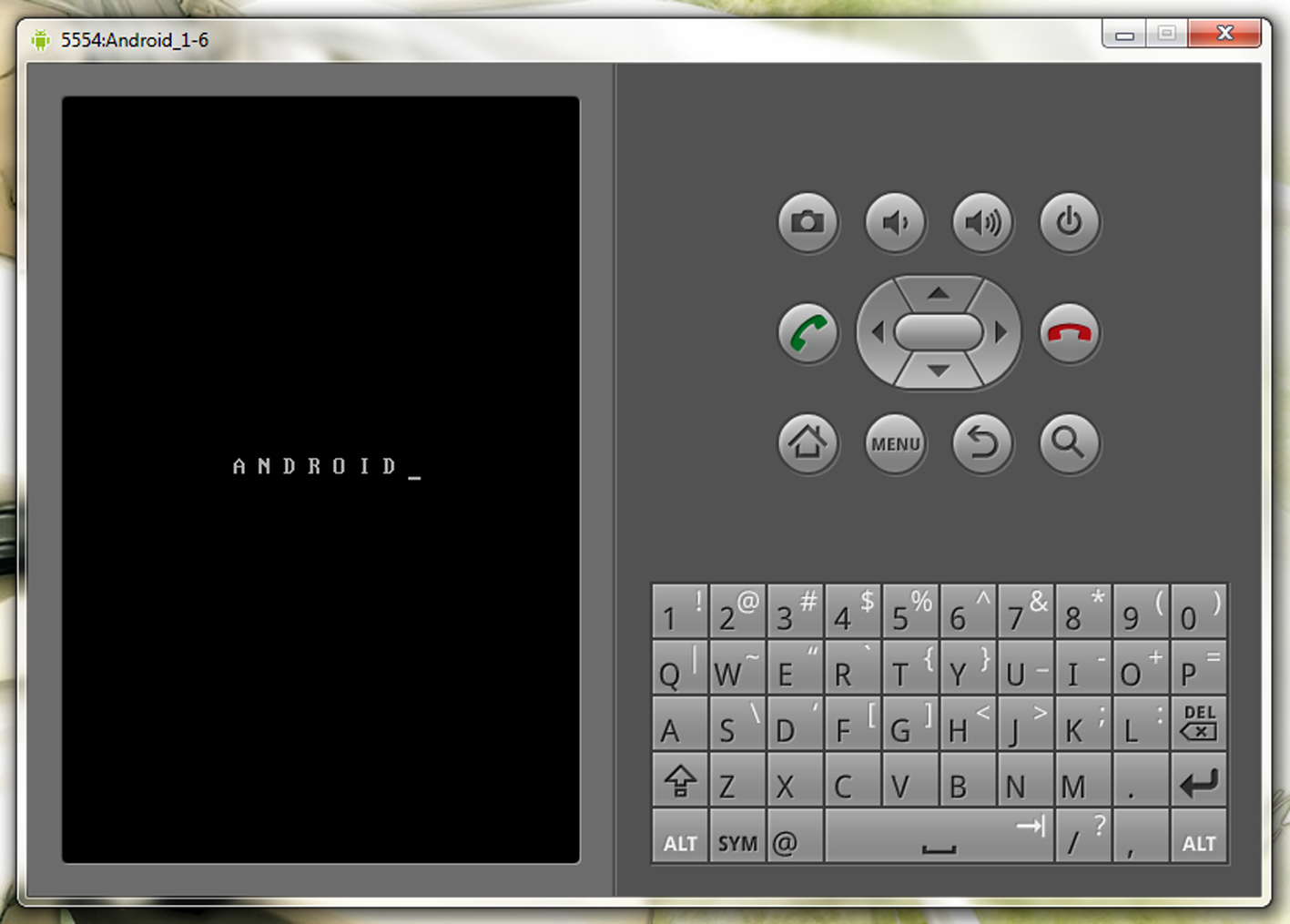Click the red end call button
Viewport: 1290px width, 924px height.
1070,333
